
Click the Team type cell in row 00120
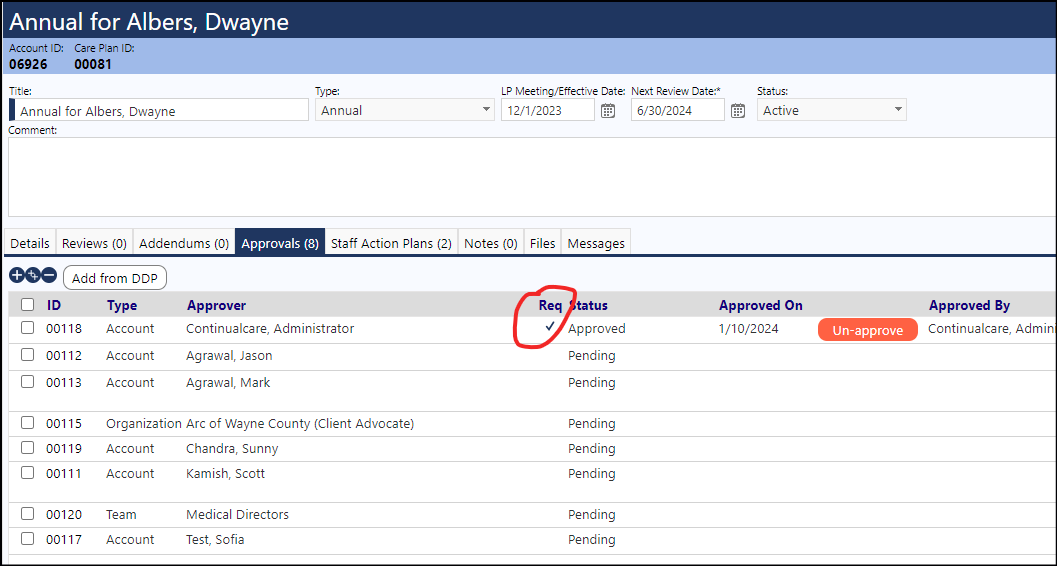pyautogui.click(x=121, y=515)
